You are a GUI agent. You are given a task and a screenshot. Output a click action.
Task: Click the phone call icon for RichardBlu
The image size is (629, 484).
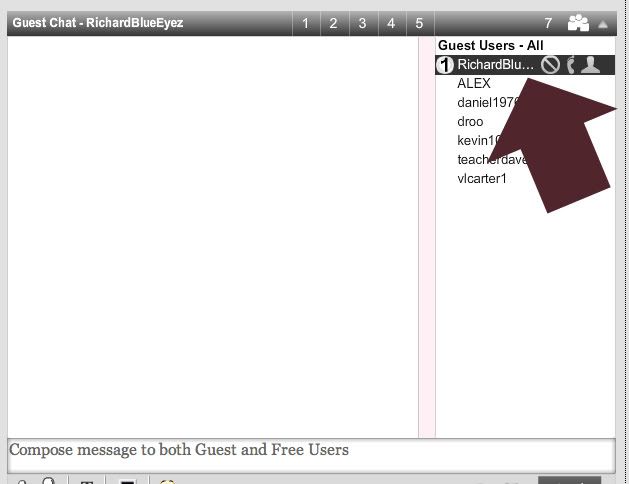(571, 65)
